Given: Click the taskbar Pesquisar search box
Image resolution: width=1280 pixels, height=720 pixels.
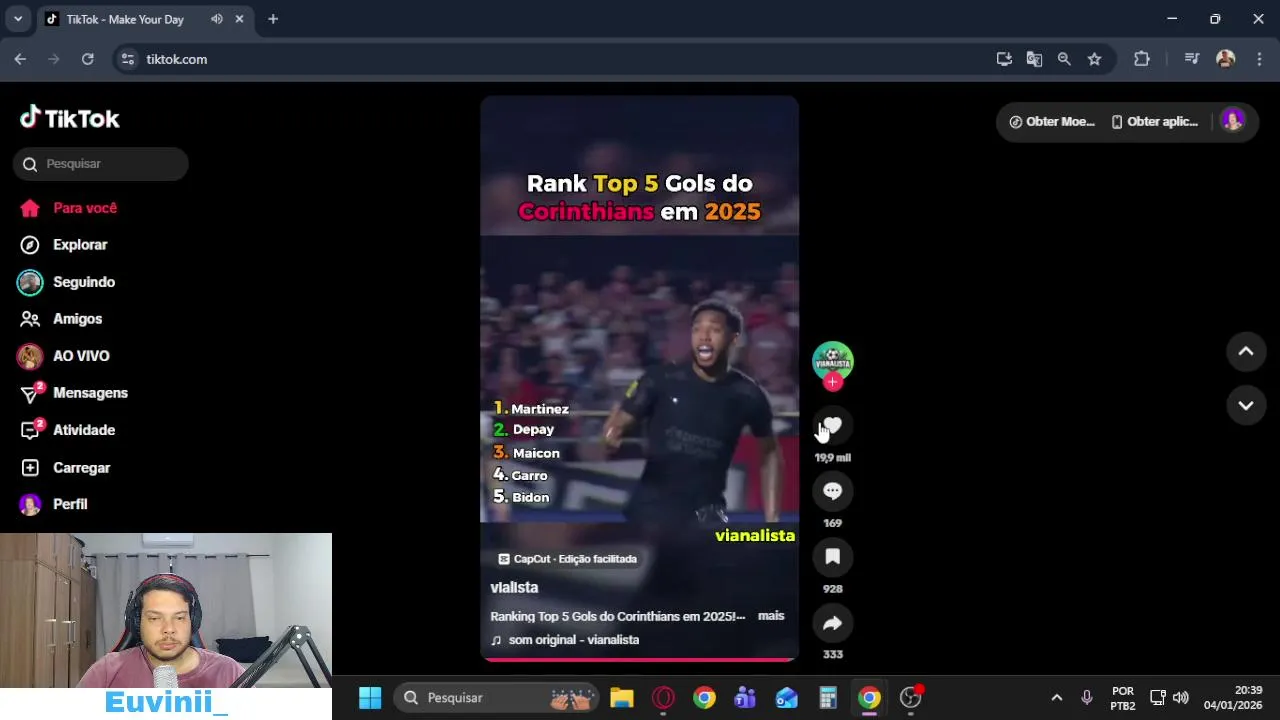Looking at the screenshot, I should pos(497,698).
